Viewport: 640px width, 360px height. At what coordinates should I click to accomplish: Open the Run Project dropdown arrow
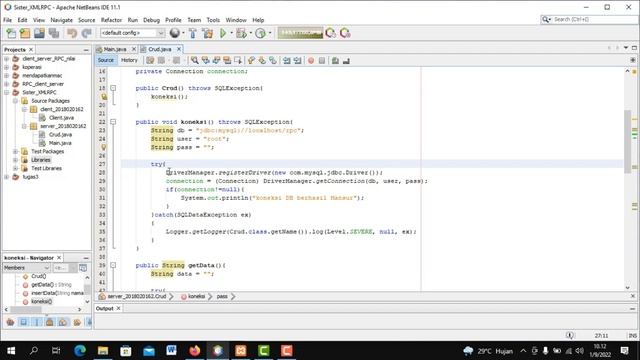pos(231,33)
